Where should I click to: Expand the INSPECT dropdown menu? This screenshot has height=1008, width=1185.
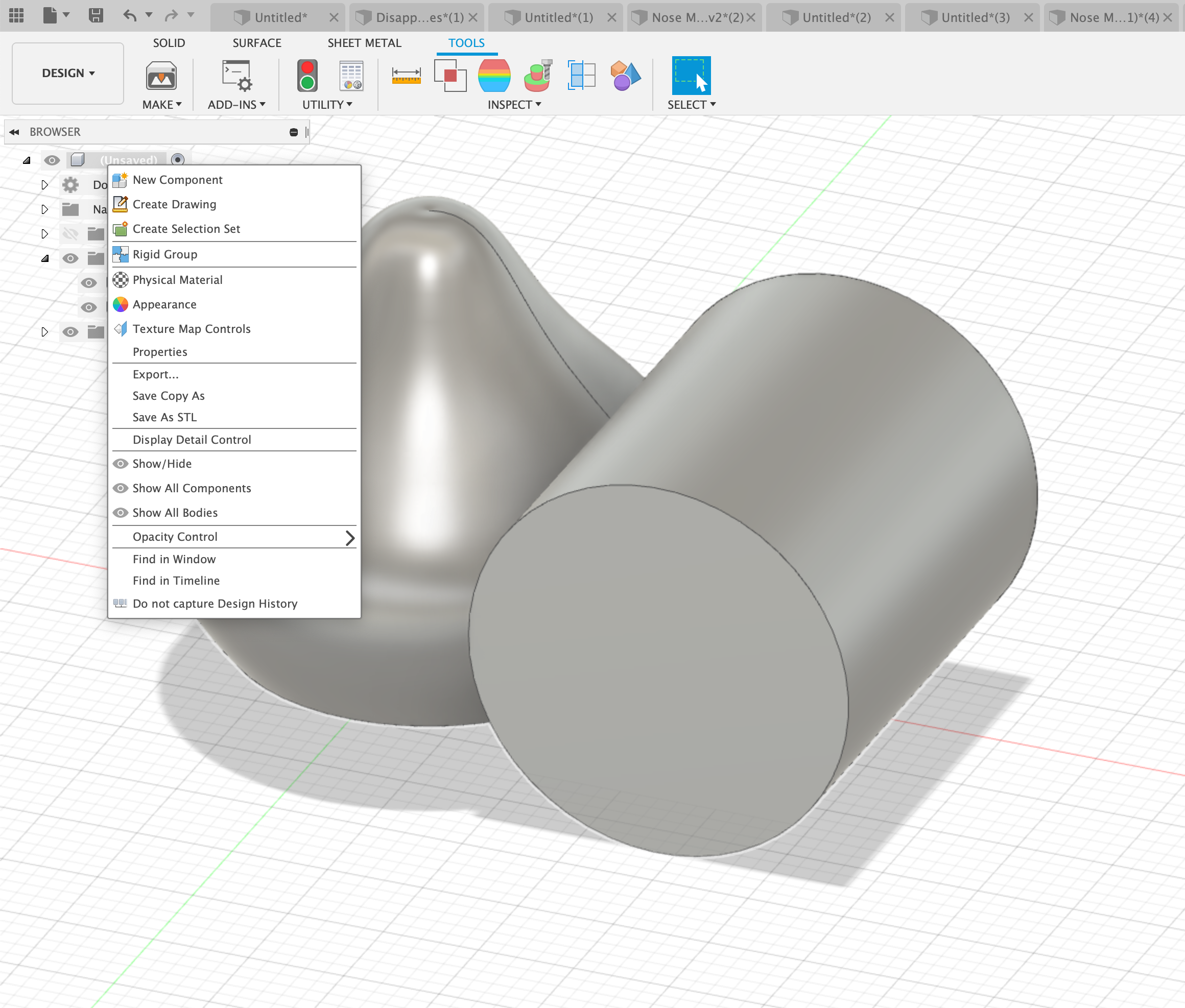[514, 105]
